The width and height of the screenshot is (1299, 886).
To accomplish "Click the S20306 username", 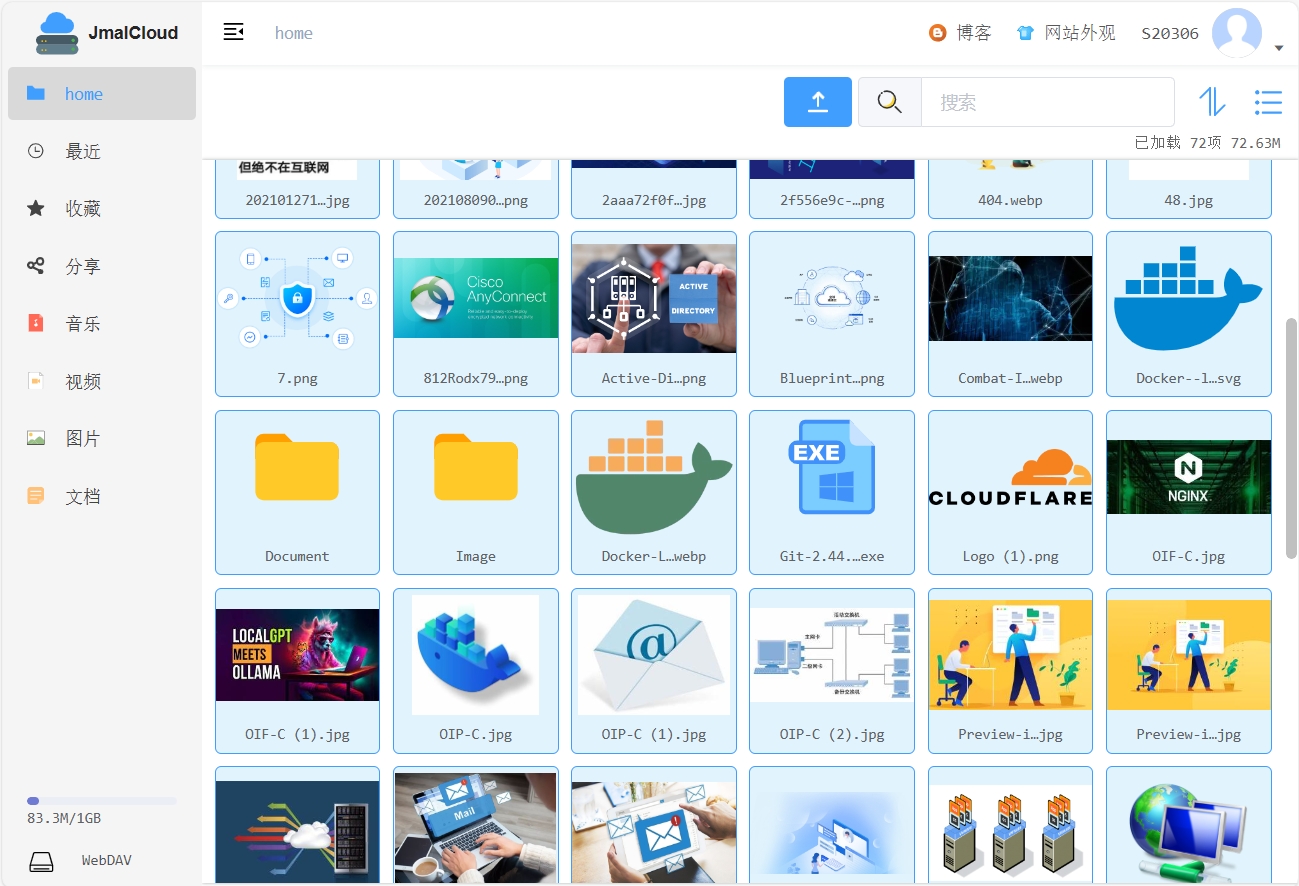I will coord(1170,33).
